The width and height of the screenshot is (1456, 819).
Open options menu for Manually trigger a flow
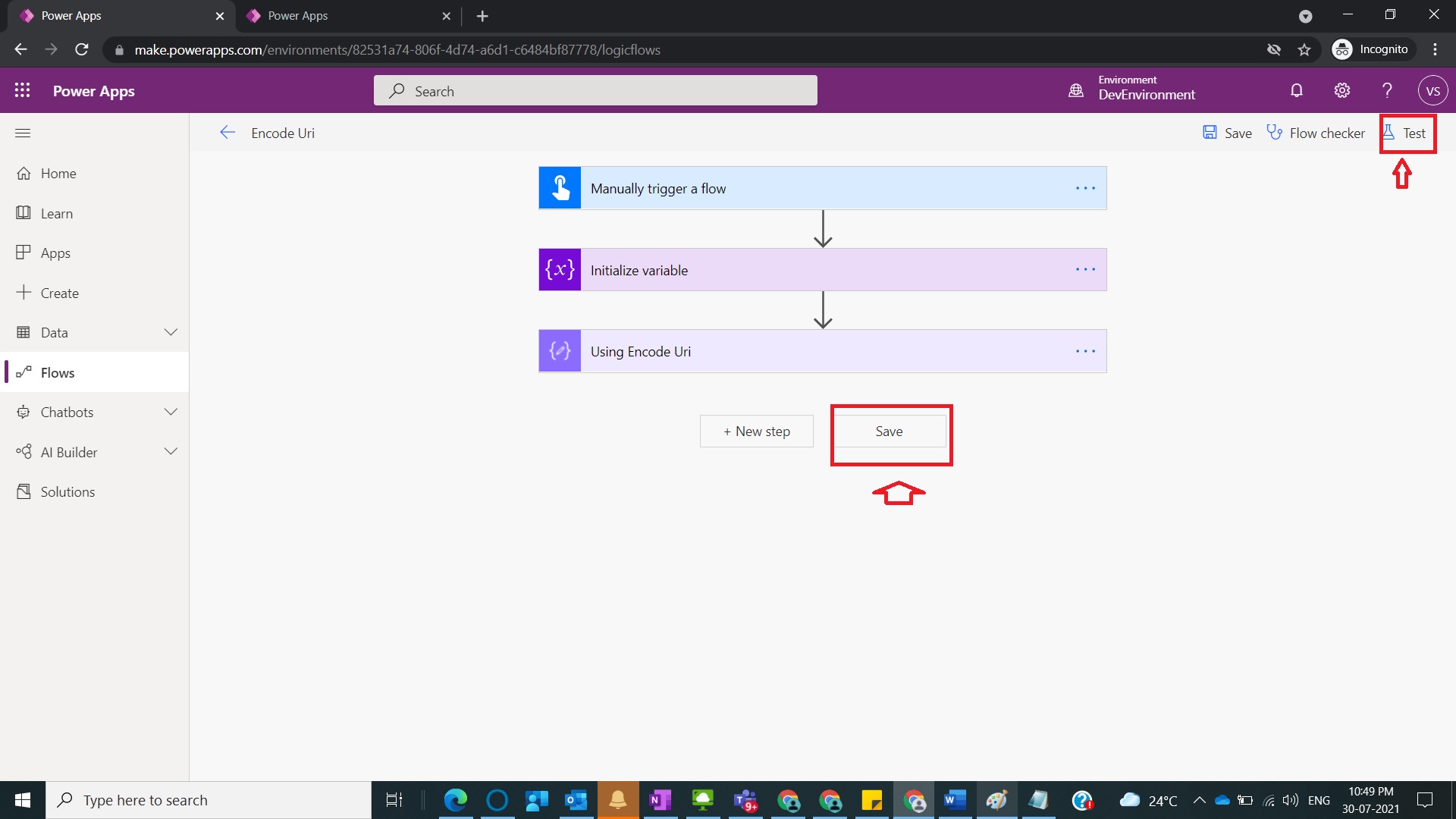click(x=1085, y=188)
